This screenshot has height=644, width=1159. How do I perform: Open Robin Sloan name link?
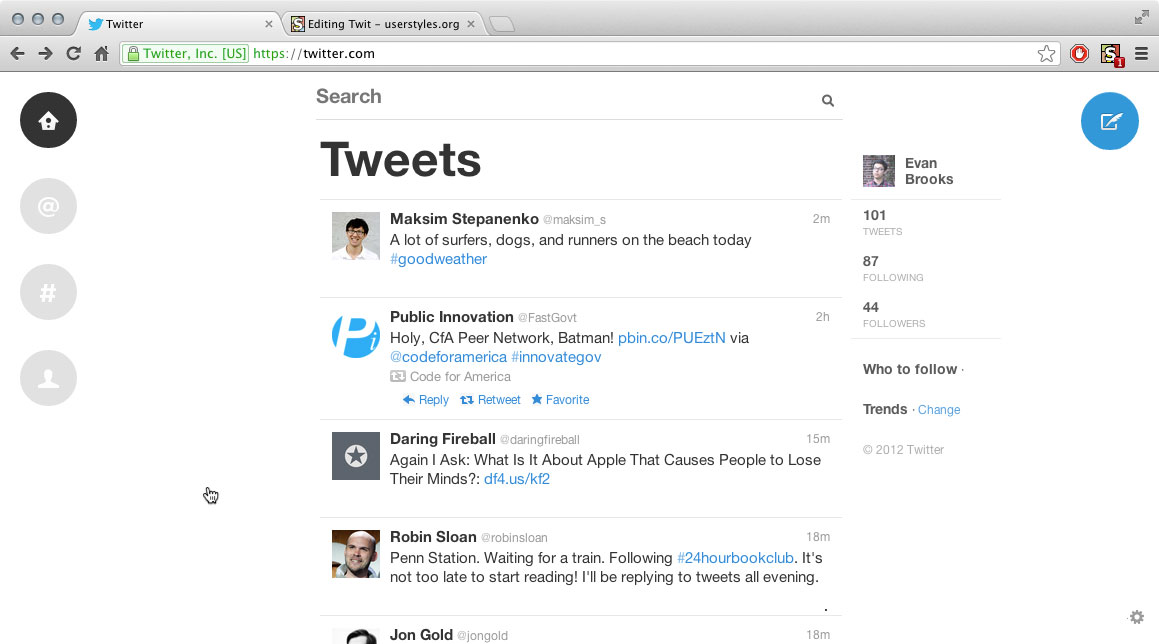tap(433, 537)
